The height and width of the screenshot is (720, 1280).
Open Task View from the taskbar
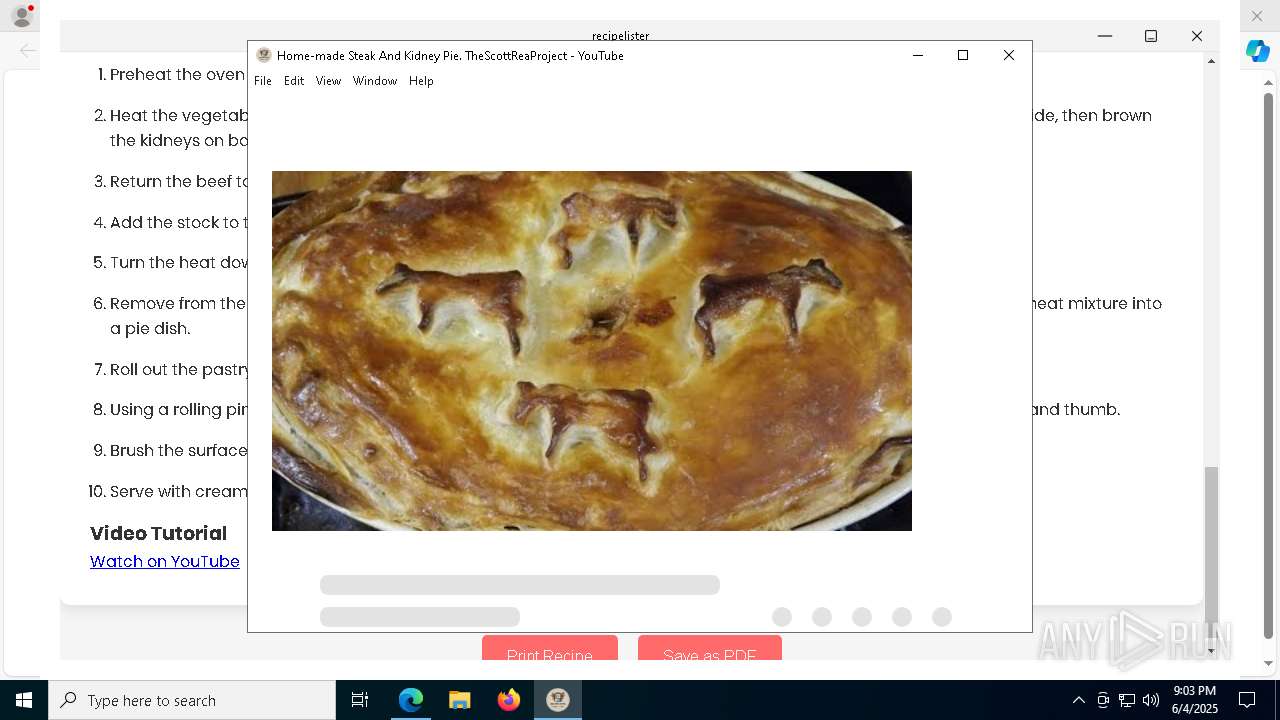[x=360, y=700]
